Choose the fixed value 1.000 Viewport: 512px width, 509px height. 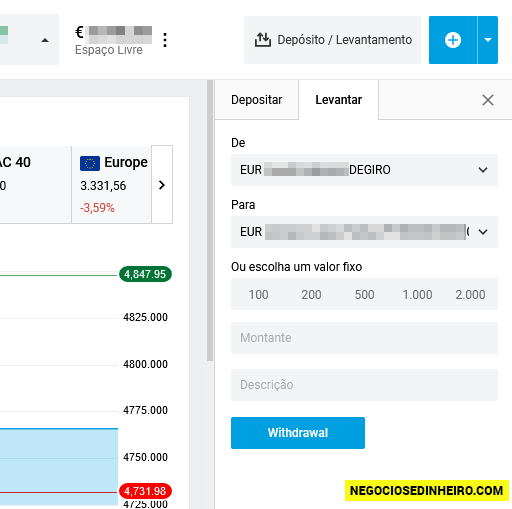point(417,294)
